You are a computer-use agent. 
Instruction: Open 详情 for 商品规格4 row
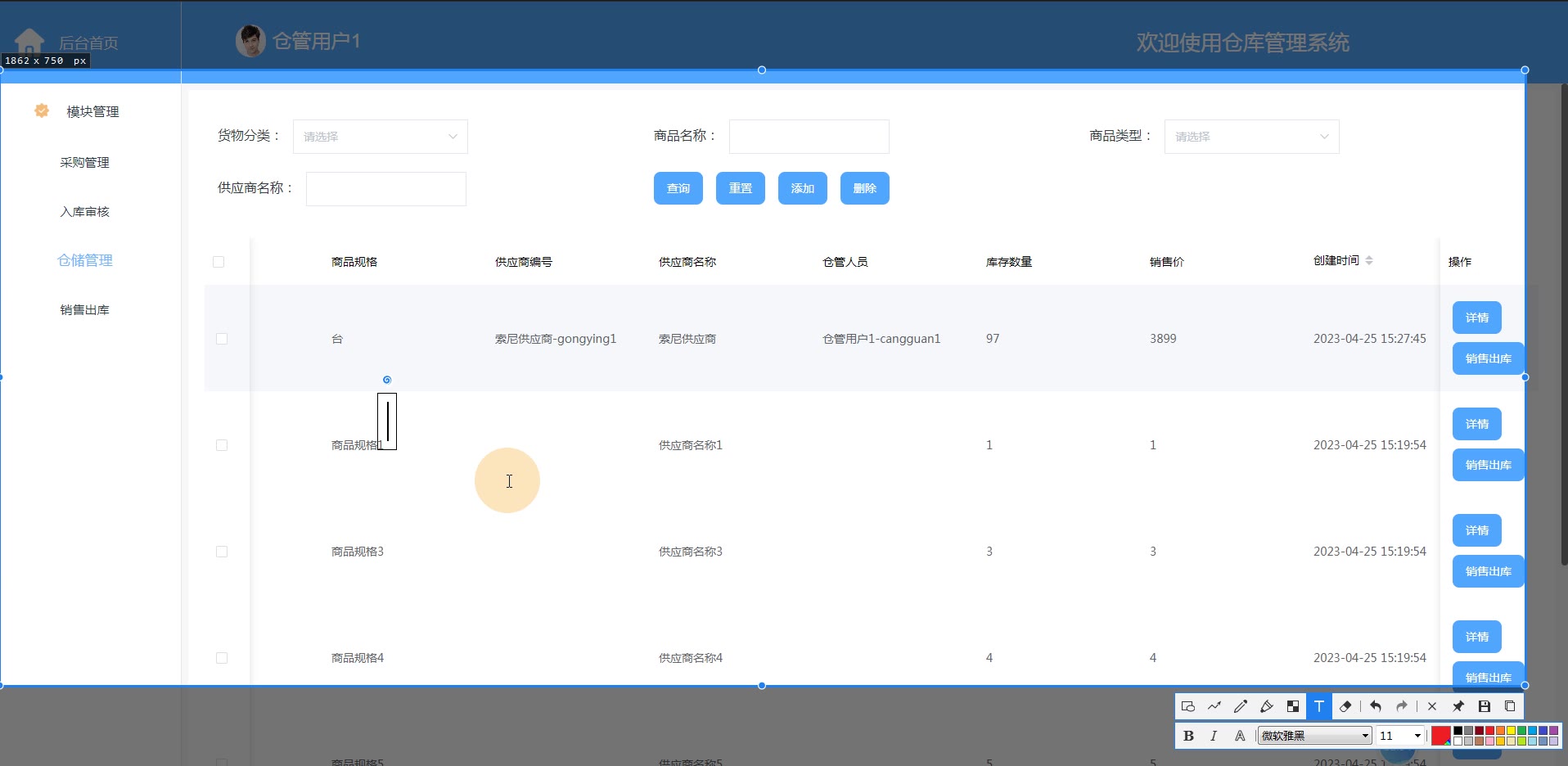point(1477,637)
